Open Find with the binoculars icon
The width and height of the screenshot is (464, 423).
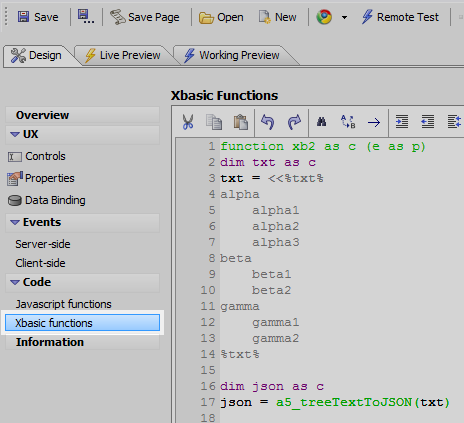tap(321, 122)
